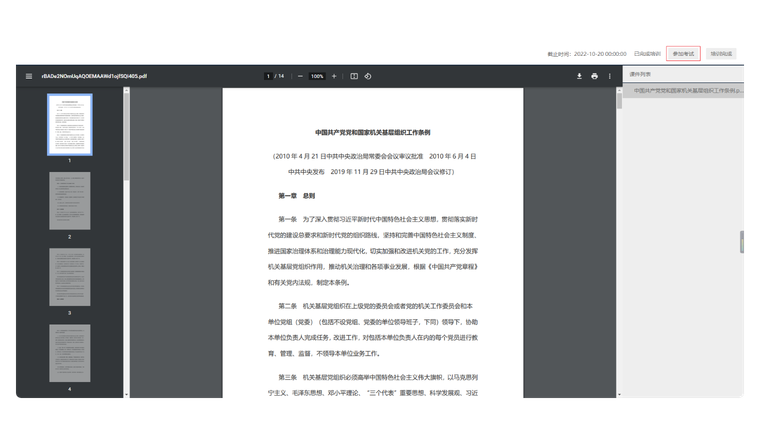Open page 3 thumbnail
The height and width of the screenshot is (440, 760).
70,277
